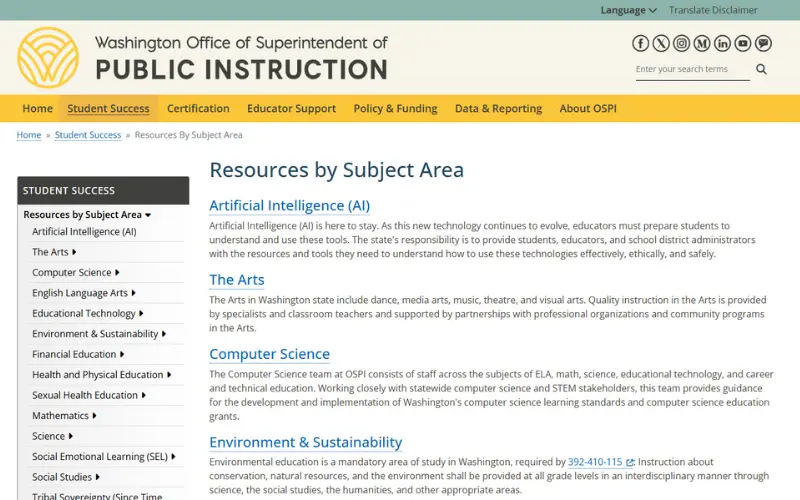Open Environment & Sustainability heading link
800x500 pixels.
click(x=306, y=442)
